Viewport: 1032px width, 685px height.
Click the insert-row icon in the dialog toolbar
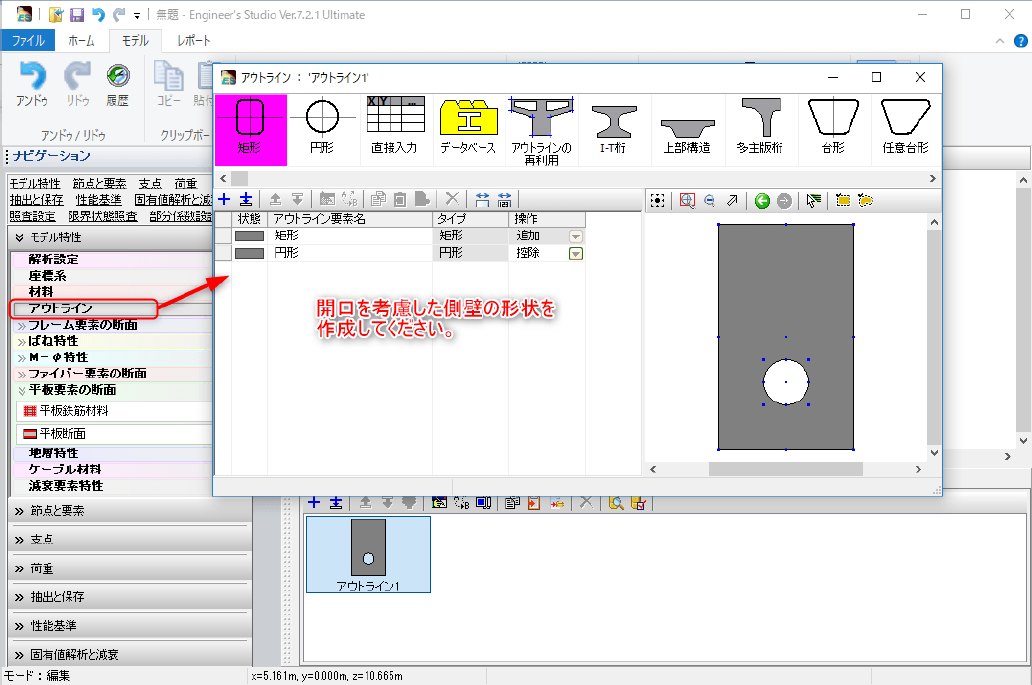246,199
